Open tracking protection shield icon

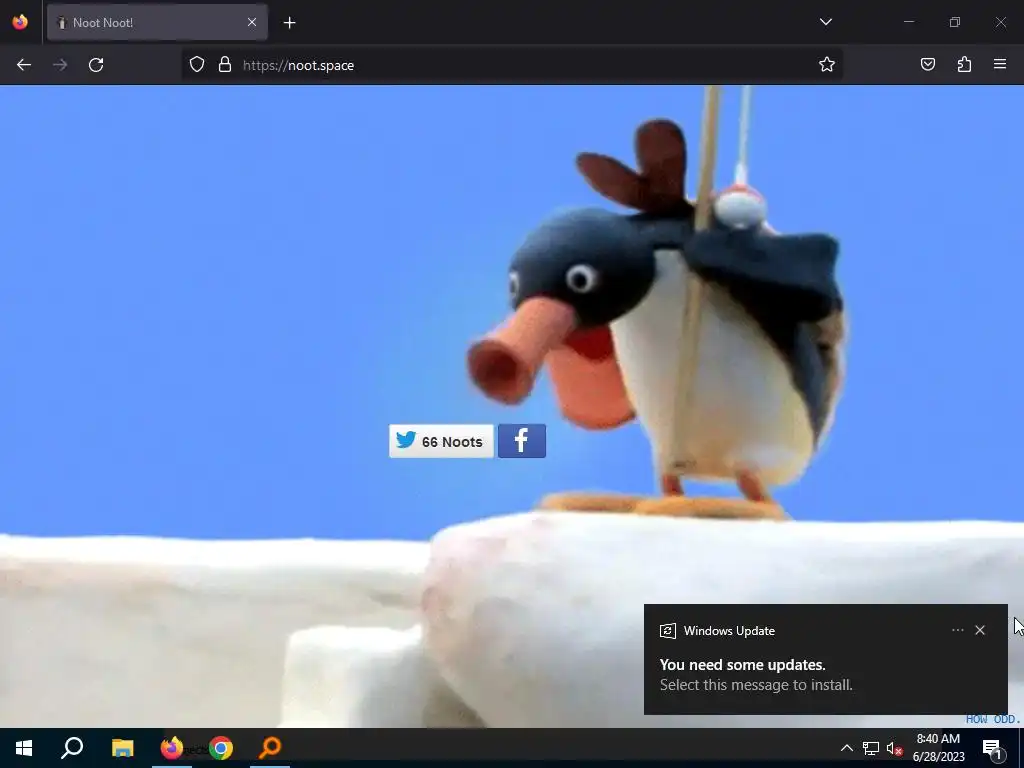(197, 65)
